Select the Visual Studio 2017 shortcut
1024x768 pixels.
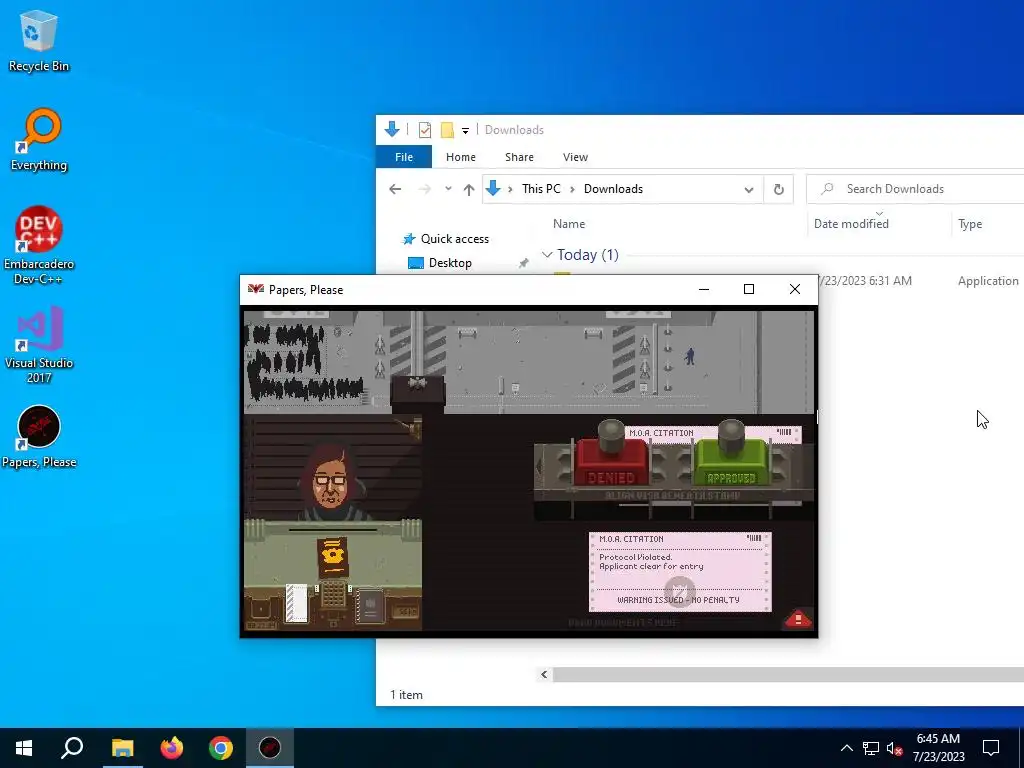[39, 345]
